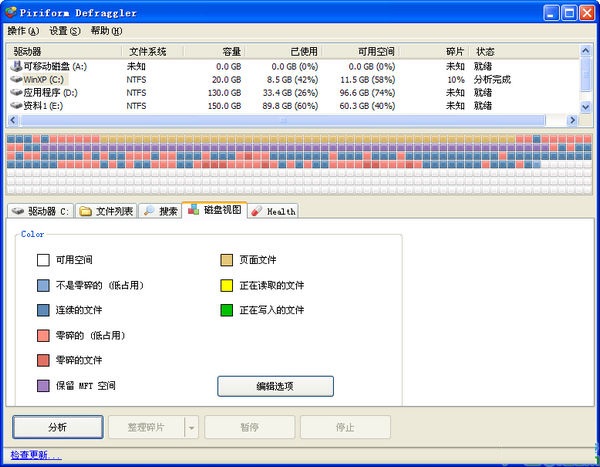This screenshot has width=600, height=467.
Task: Sort by the 已使用 column header
Action: [x=284, y=51]
